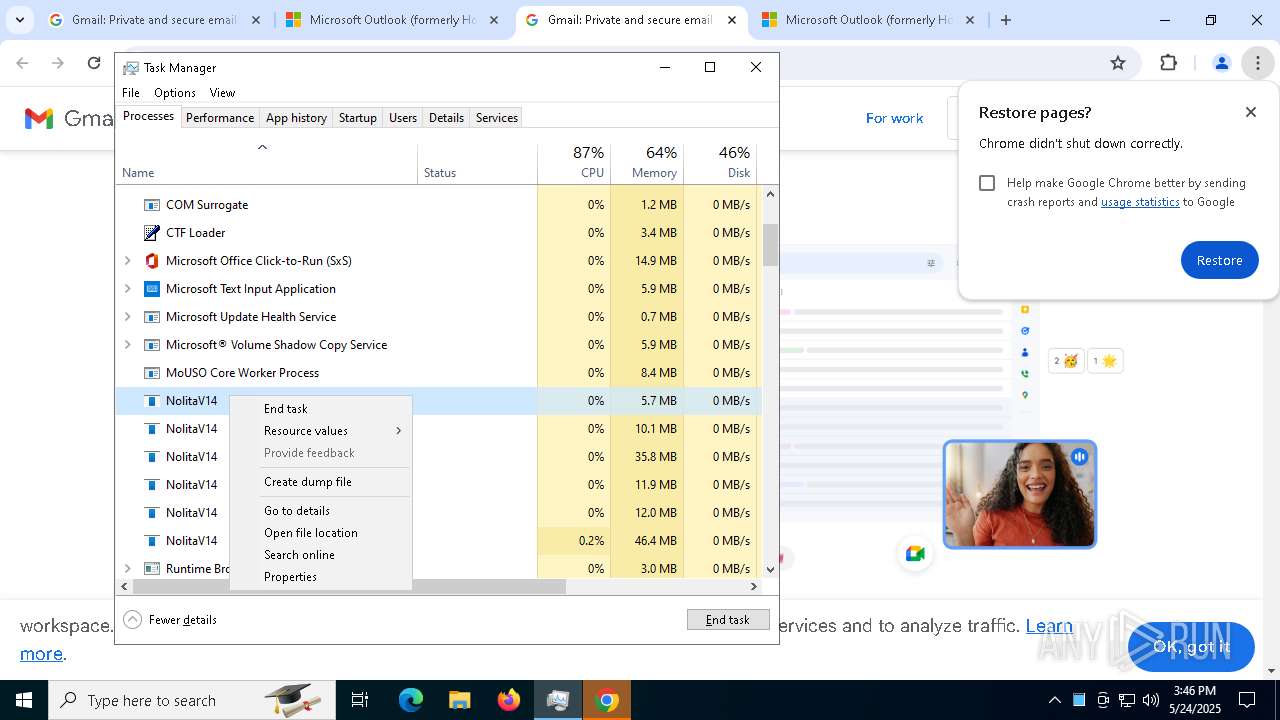Image resolution: width=1280 pixels, height=720 pixels.
Task: Expand Microsoft Update Health Service process
Action: [x=127, y=317]
